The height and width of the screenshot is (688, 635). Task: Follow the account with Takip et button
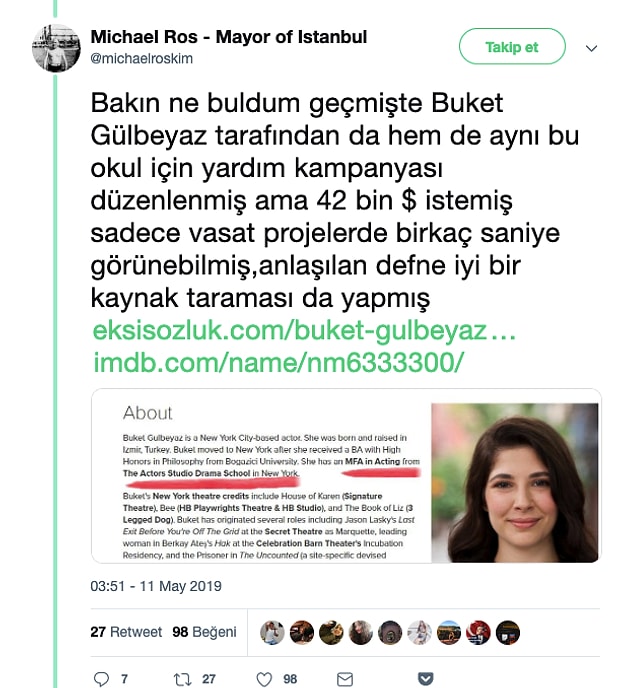coord(512,47)
